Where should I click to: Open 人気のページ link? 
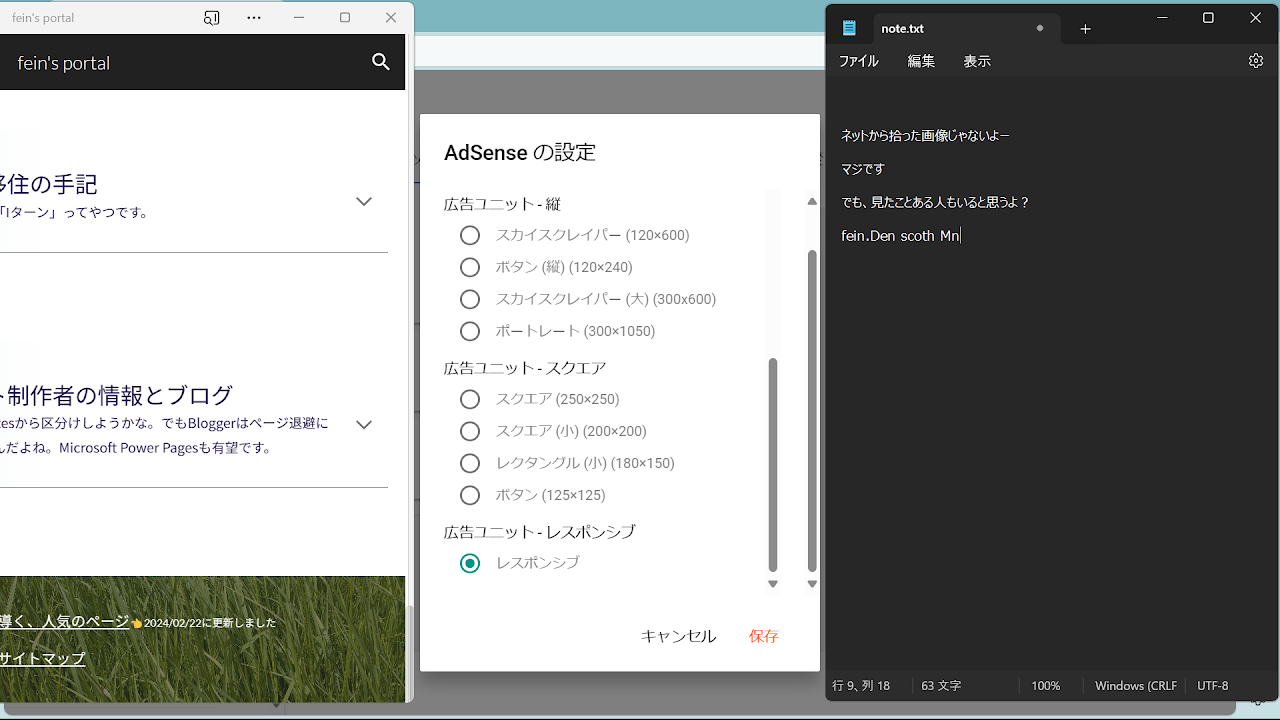click(65, 621)
